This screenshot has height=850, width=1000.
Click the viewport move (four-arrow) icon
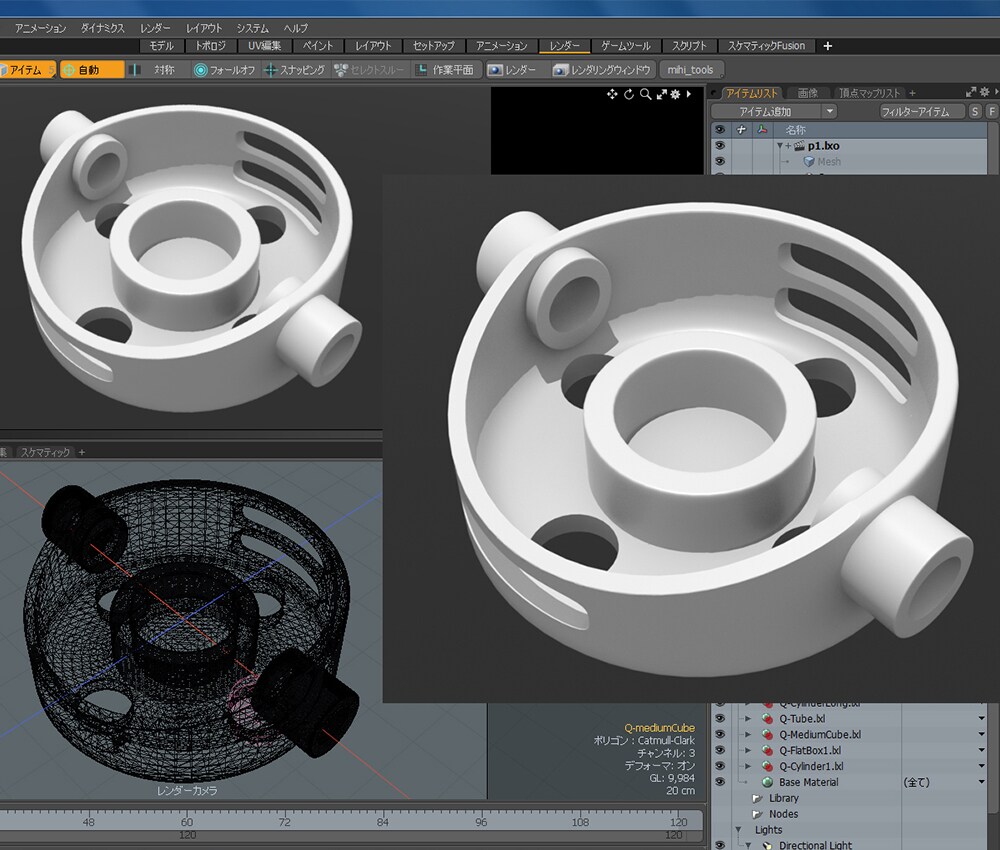(612, 94)
